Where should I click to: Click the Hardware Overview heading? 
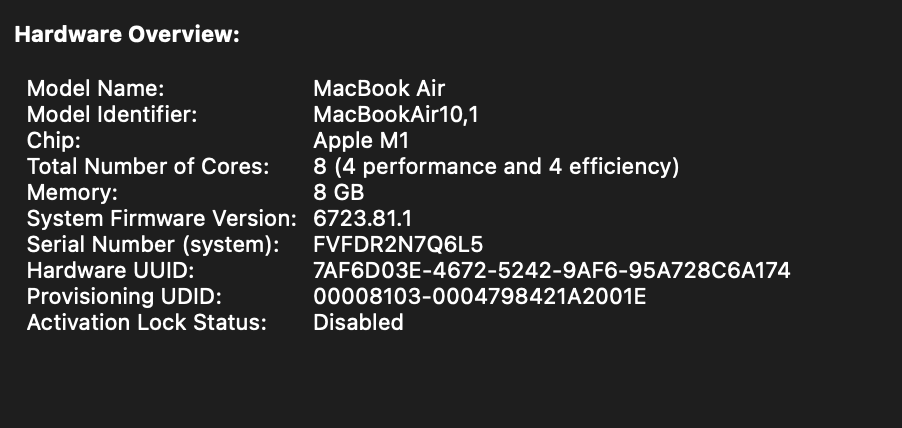point(127,35)
